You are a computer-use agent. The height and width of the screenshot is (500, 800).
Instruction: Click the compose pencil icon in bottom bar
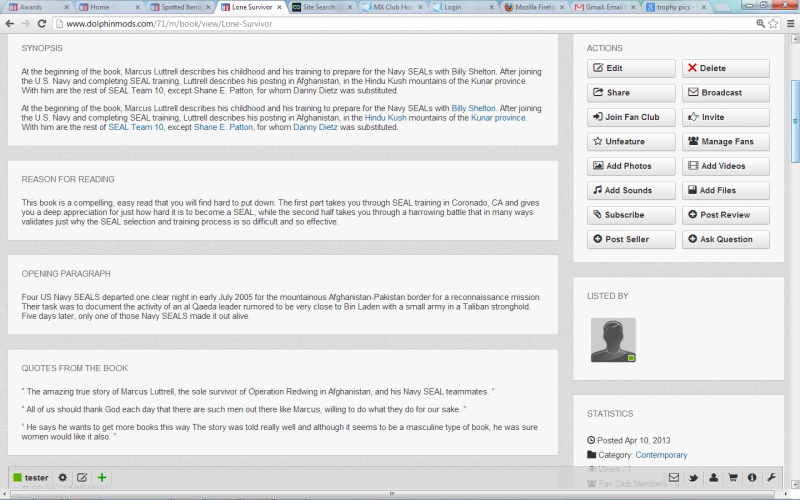point(82,478)
